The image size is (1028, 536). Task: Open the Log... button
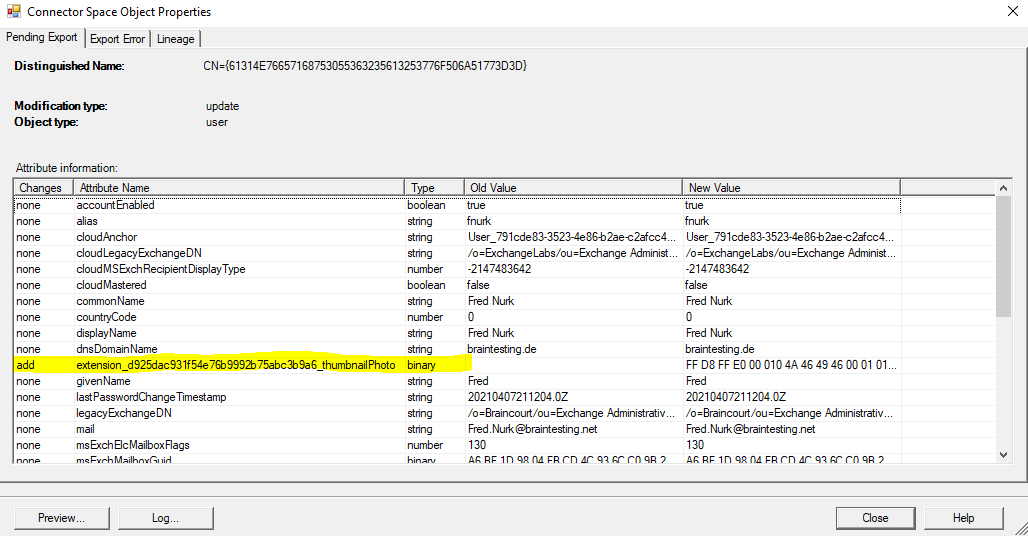tap(165, 518)
